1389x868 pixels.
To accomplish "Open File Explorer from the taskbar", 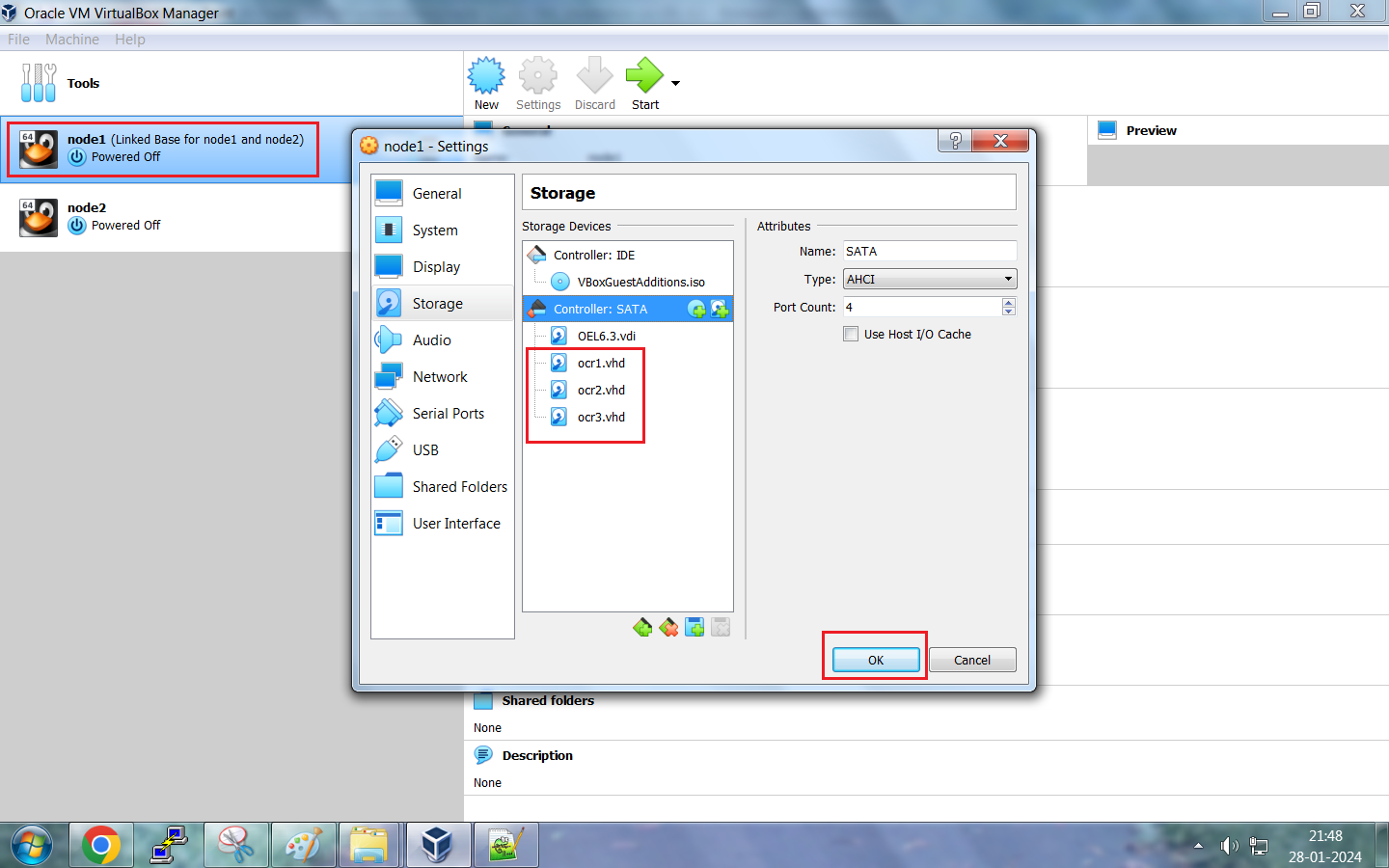I will [369, 846].
